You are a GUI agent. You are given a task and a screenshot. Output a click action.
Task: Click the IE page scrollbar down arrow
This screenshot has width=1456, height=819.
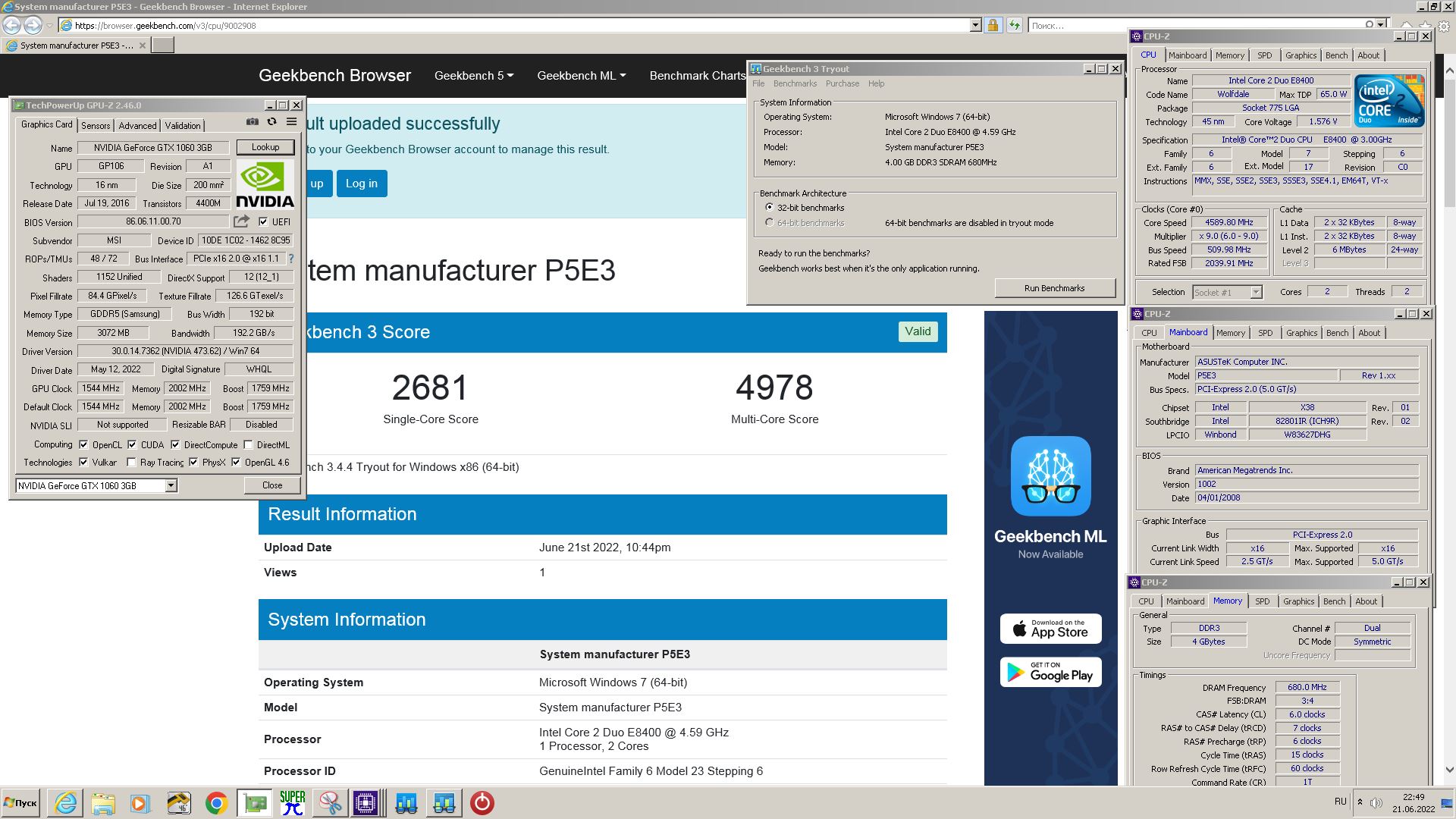[x=1449, y=769]
